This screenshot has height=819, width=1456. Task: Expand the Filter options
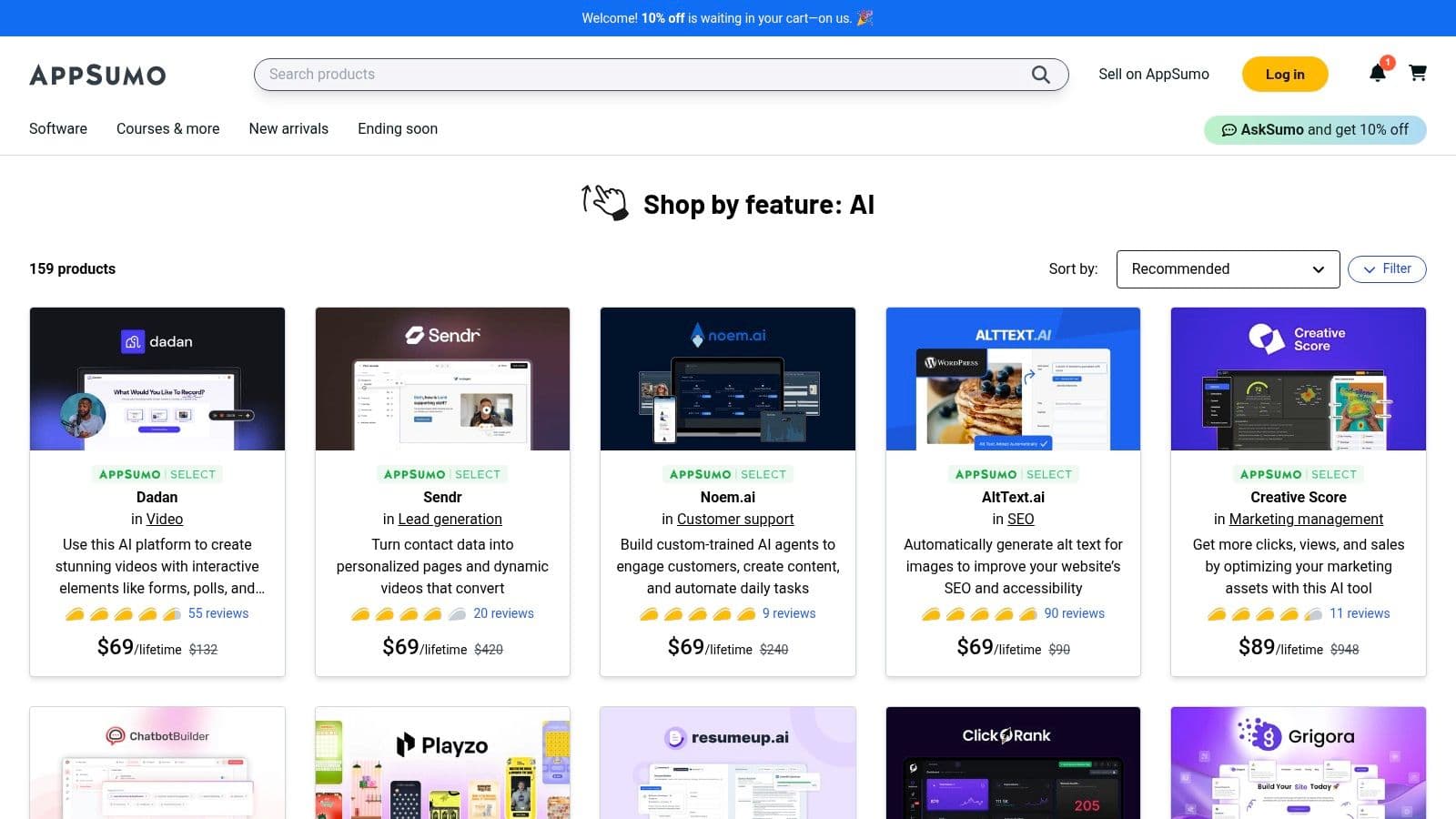tap(1386, 268)
